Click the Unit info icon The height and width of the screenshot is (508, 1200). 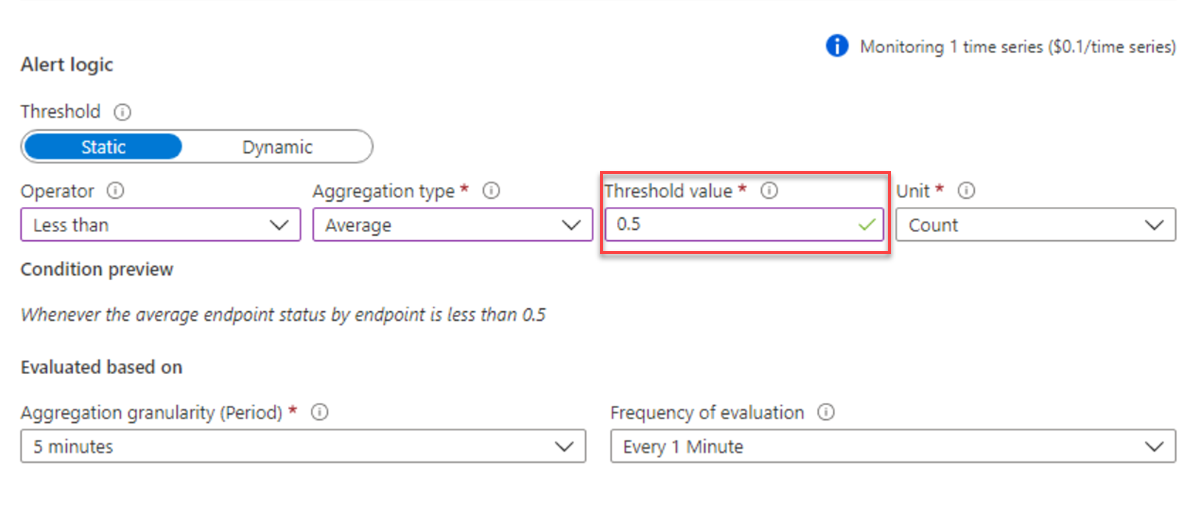(x=967, y=191)
